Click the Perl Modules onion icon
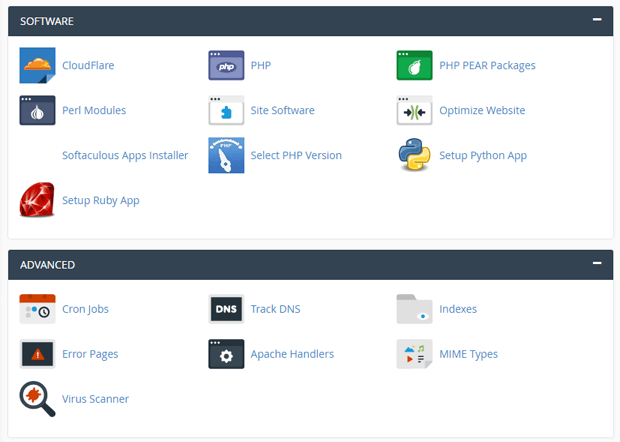The width and height of the screenshot is (620, 442). (37, 110)
